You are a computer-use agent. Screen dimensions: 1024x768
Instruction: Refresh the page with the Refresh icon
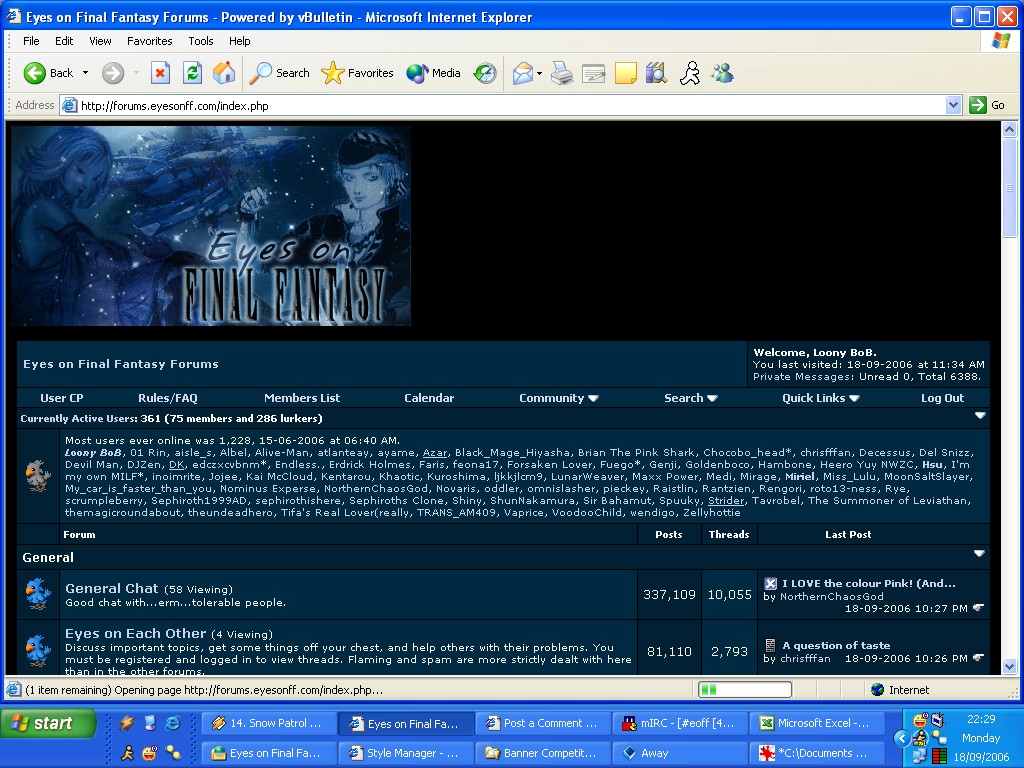[x=192, y=73]
